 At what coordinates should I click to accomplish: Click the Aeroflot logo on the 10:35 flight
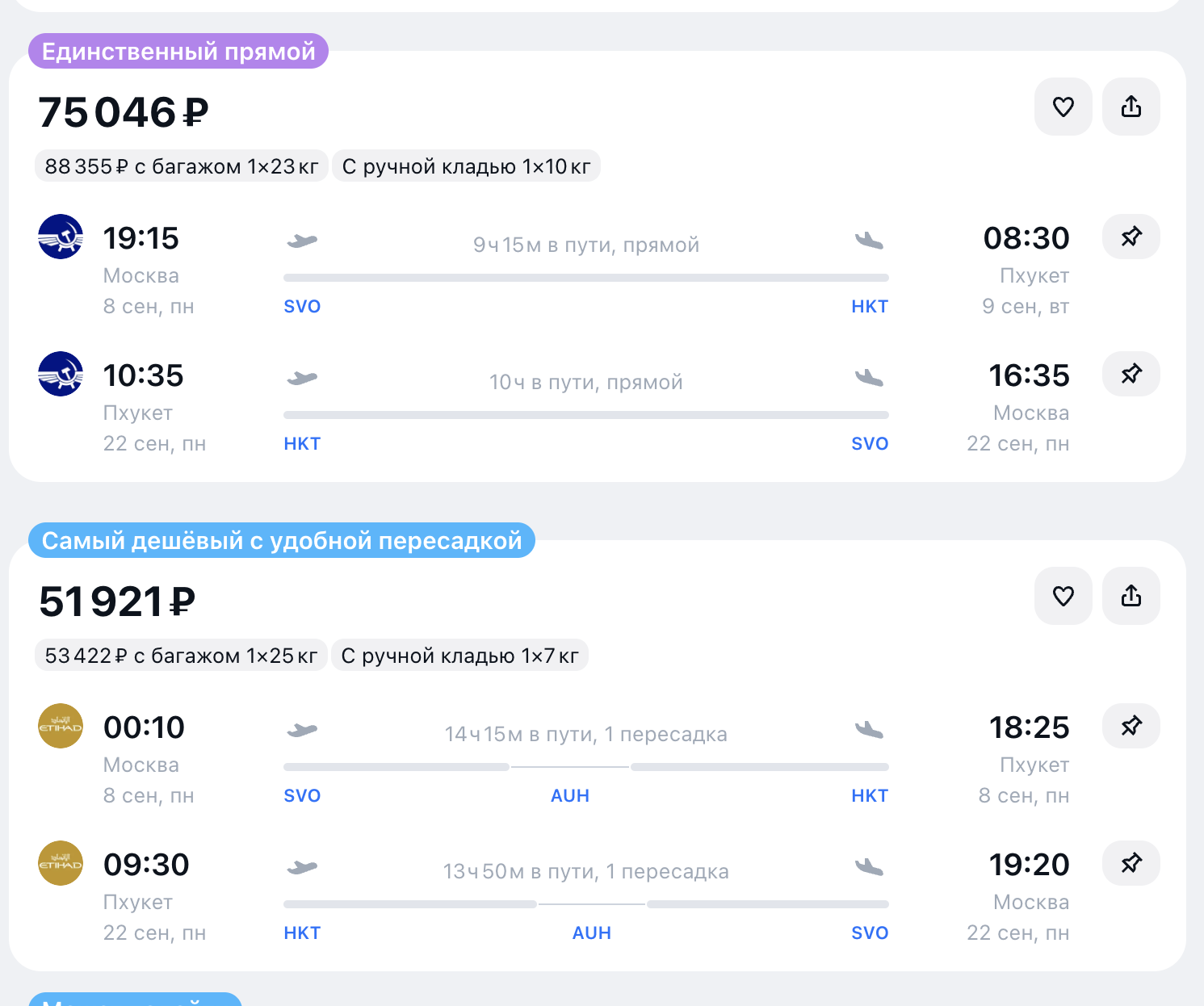61,374
